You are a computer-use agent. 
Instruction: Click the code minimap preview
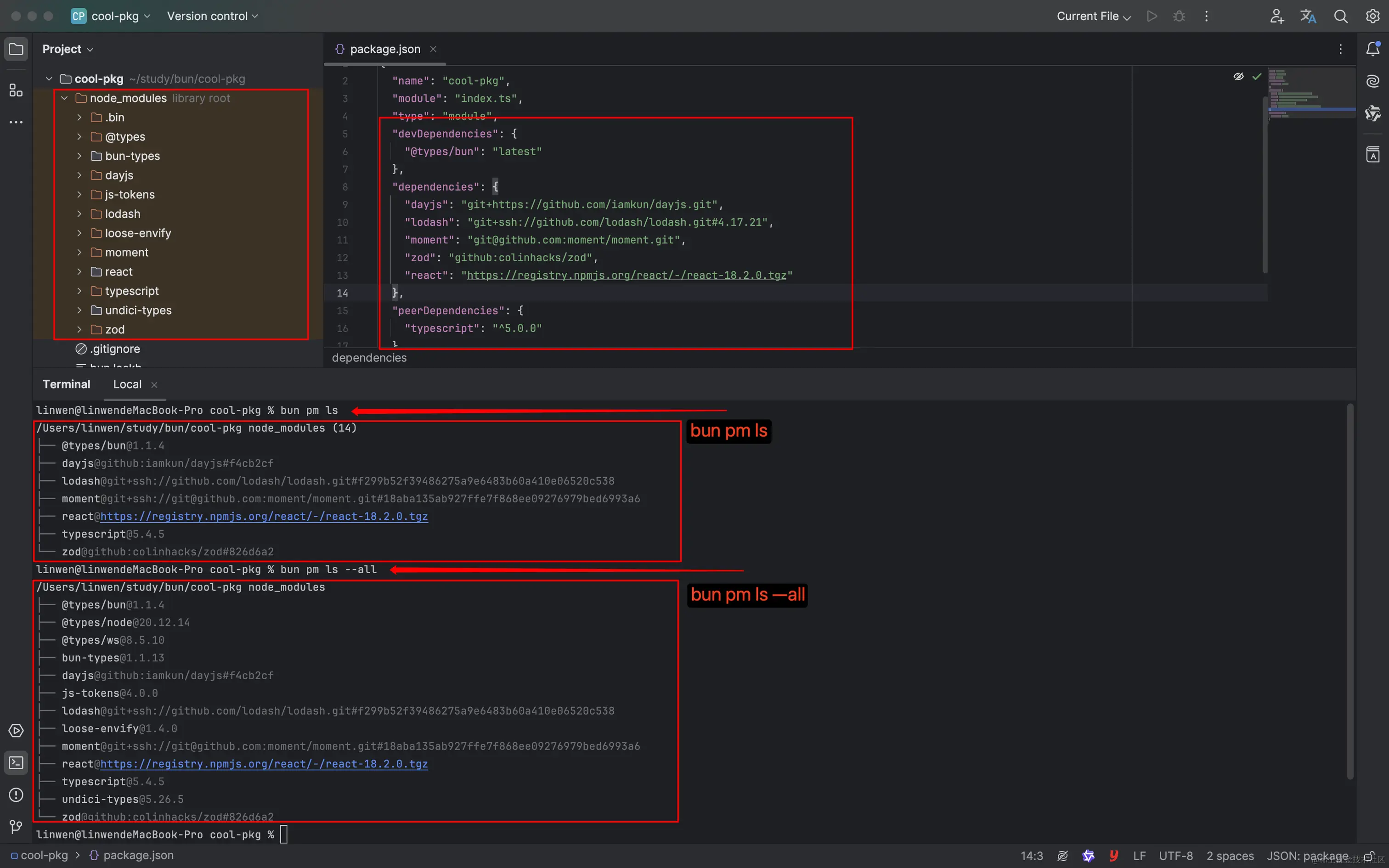click(1311, 93)
